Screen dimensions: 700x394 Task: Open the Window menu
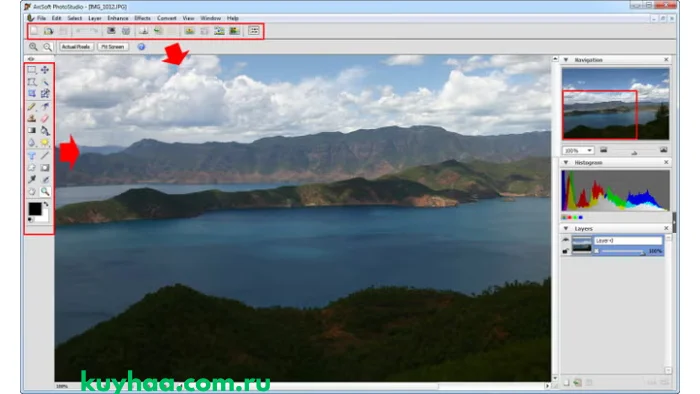pos(210,18)
